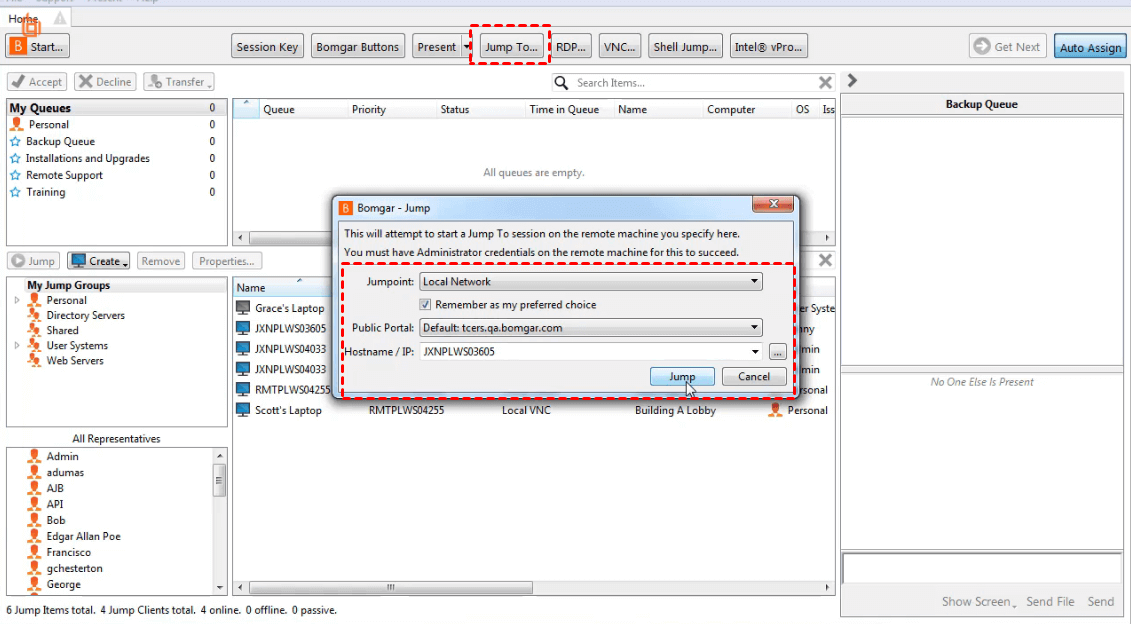Select the Shared jump group
The width and height of the screenshot is (1131, 624).
(x=62, y=330)
